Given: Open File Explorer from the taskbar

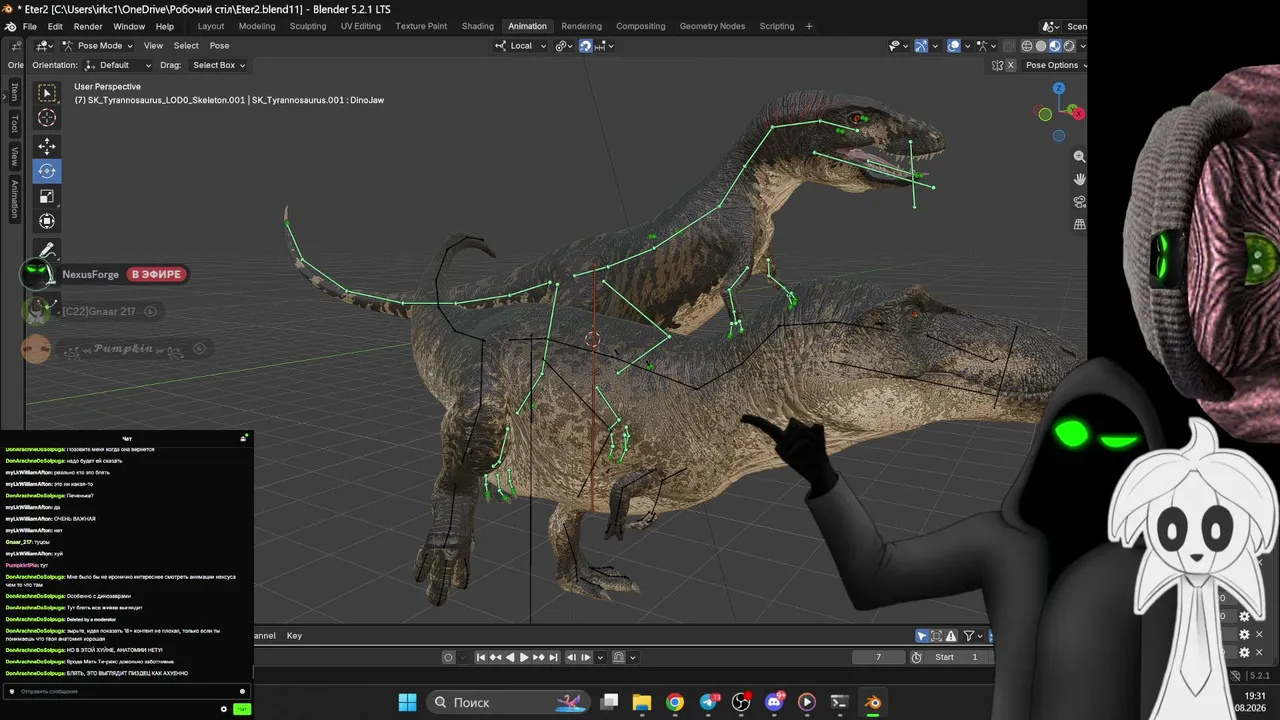Looking at the screenshot, I should [642, 702].
